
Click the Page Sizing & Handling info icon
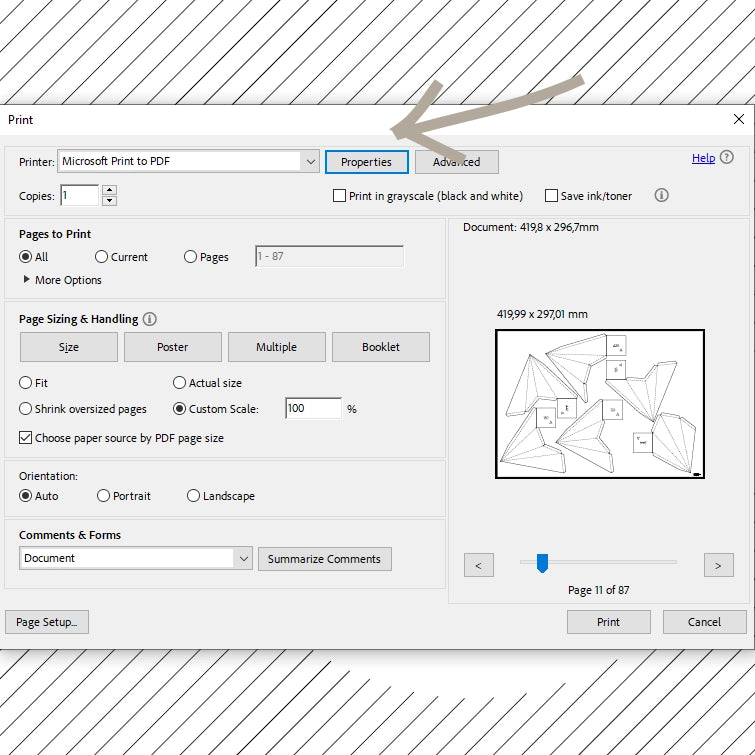150,319
